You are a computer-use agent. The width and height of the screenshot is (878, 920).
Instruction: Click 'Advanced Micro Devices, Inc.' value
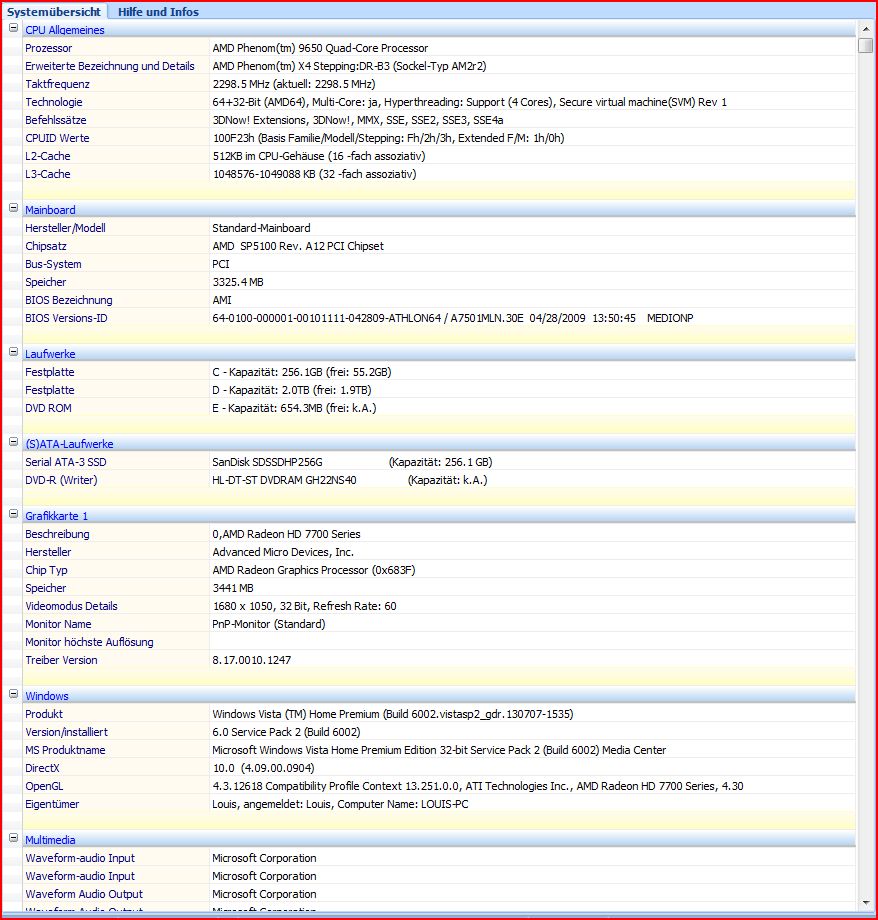[x=283, y=552]
